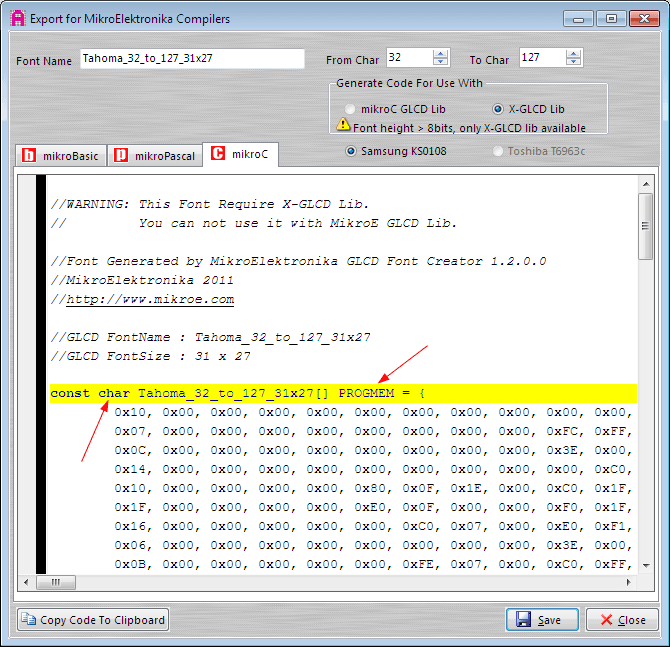
Task: Click the vertical scrollbar down arrow
Action: [646, 566]
